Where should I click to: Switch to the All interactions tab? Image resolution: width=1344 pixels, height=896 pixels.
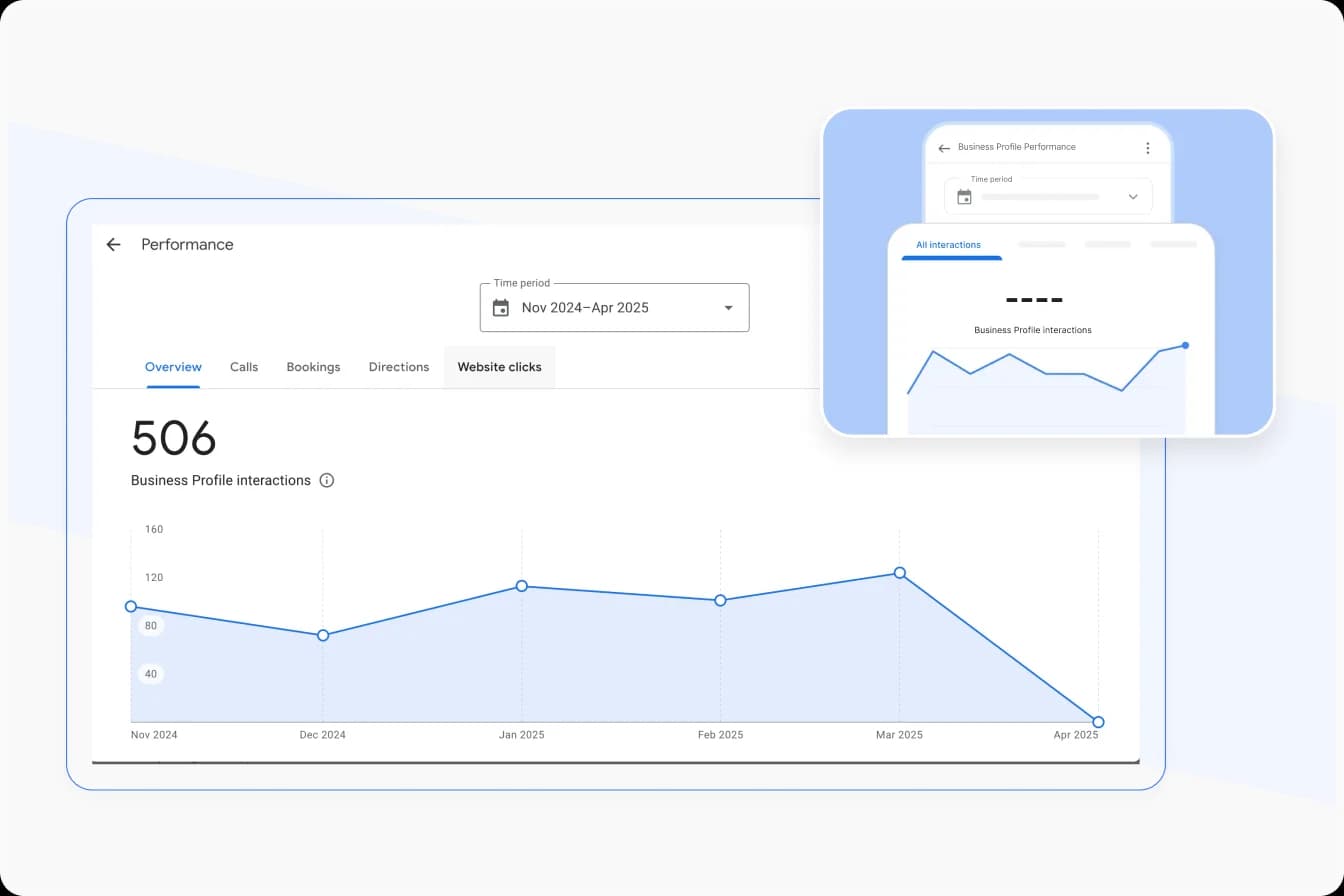coord(949,244)
